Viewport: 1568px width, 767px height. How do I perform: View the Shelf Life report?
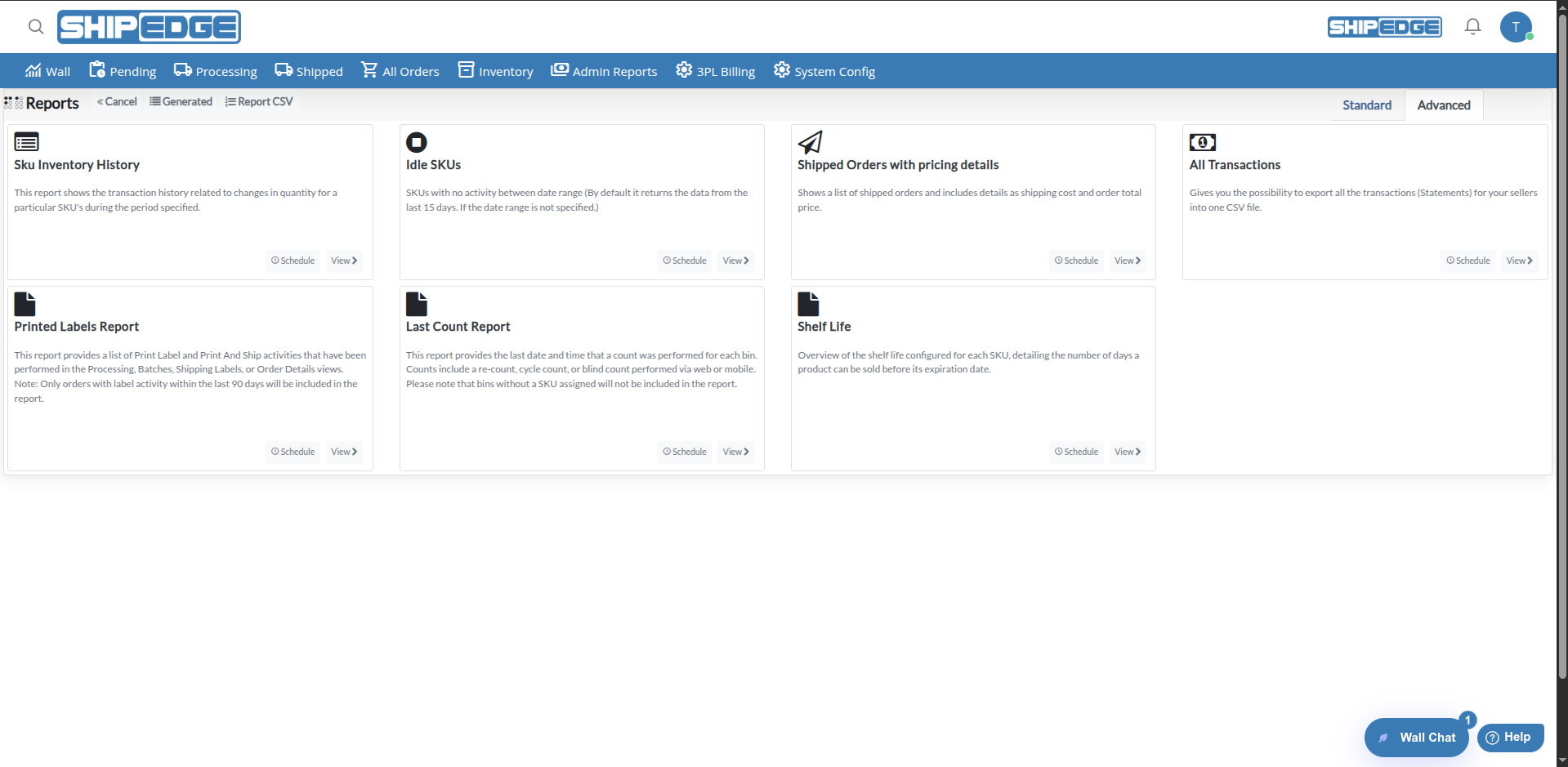click(1127, 451)
